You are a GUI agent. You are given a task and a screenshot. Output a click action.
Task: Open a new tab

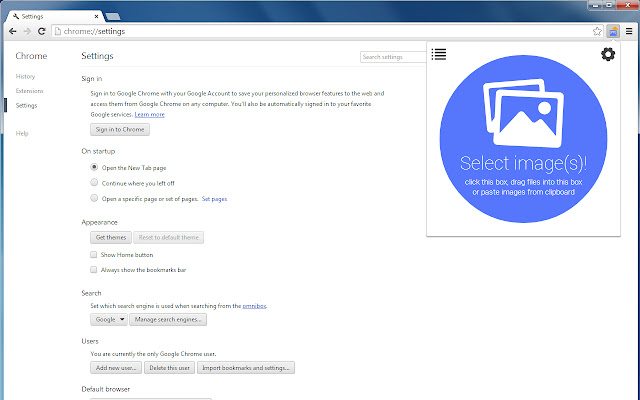point(113,16)
